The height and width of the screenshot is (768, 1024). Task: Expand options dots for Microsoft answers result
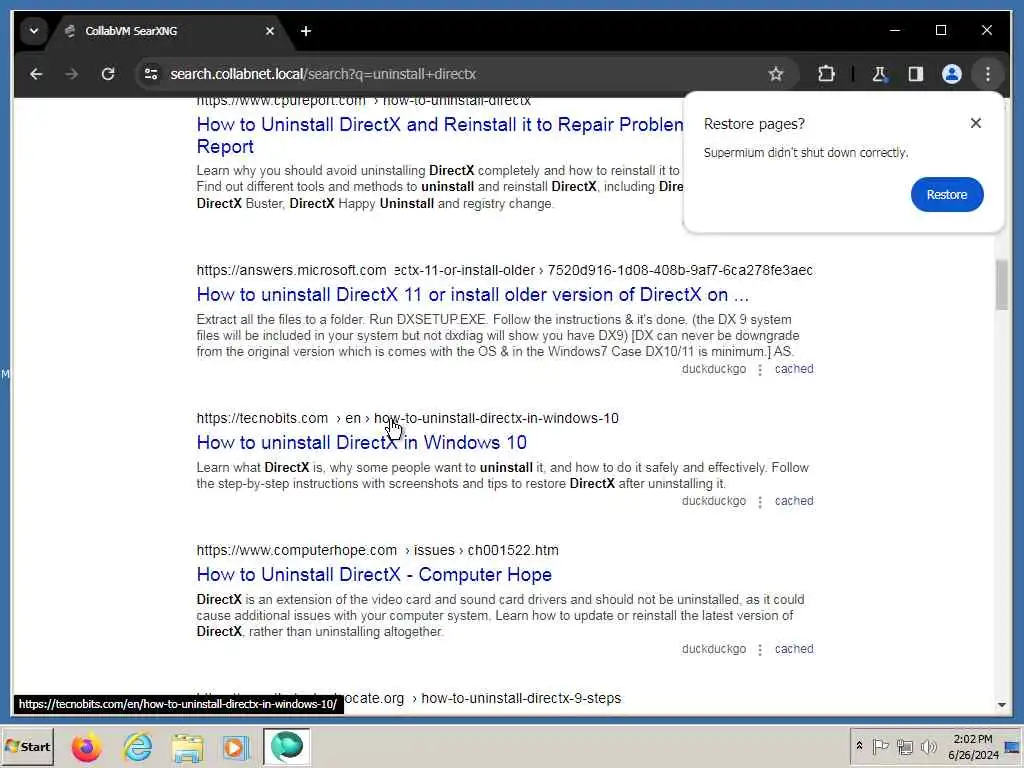point(760,370)
